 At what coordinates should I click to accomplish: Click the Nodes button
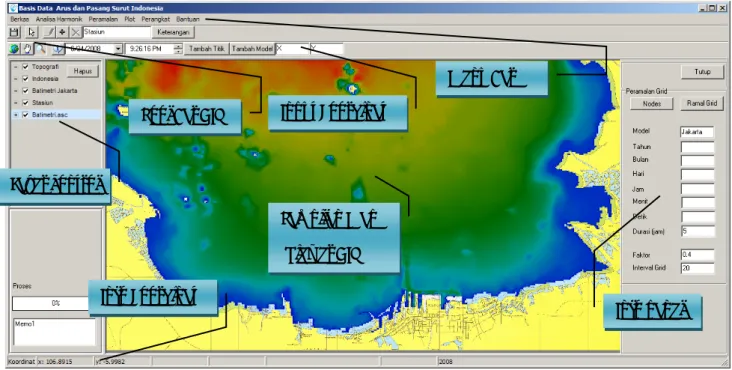(652, 104)
